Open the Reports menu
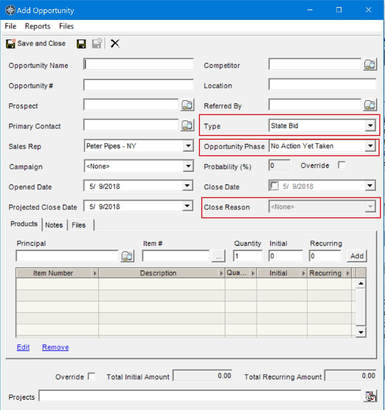385x410 pixels. tap(37, 26)
